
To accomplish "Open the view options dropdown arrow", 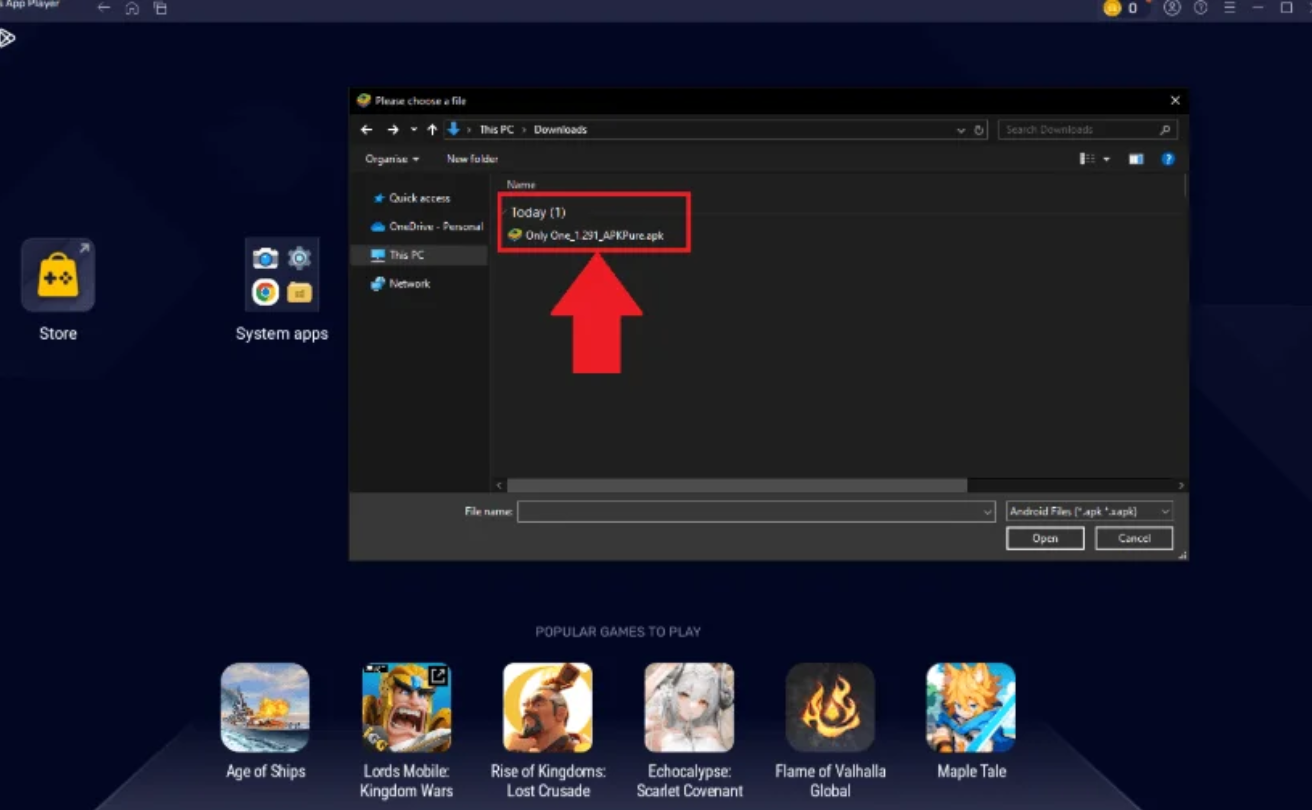I will click(1107, 160).
